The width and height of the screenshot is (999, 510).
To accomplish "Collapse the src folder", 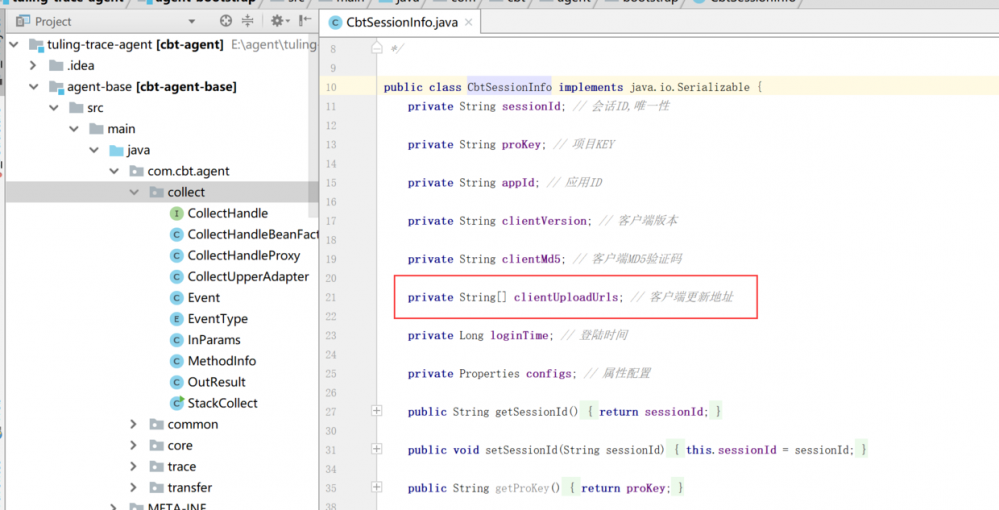I will point(54,108).
